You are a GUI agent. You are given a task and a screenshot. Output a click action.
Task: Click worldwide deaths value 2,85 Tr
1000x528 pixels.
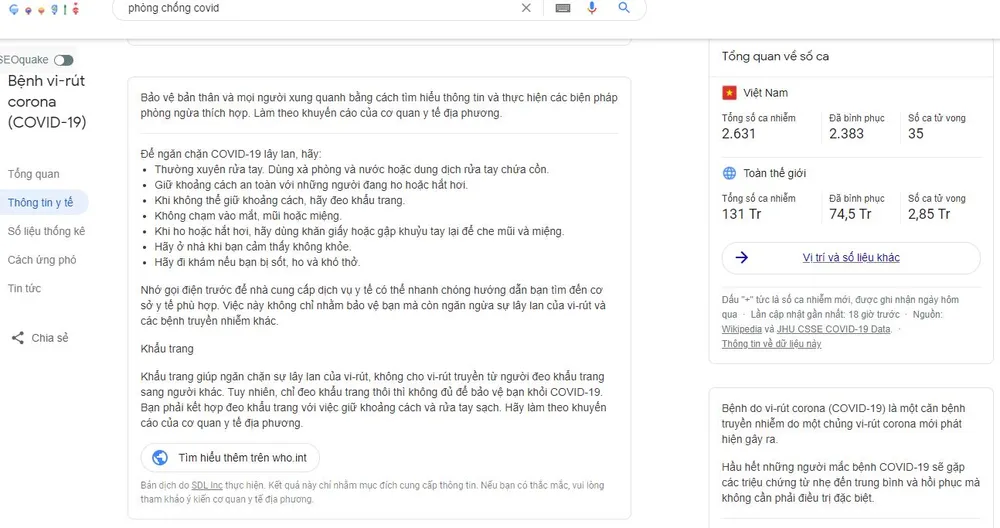coord(929,214)
